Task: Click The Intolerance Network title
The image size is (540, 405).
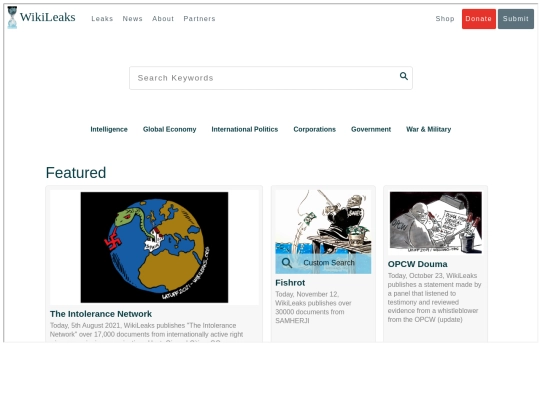Action: coord(101,314)
